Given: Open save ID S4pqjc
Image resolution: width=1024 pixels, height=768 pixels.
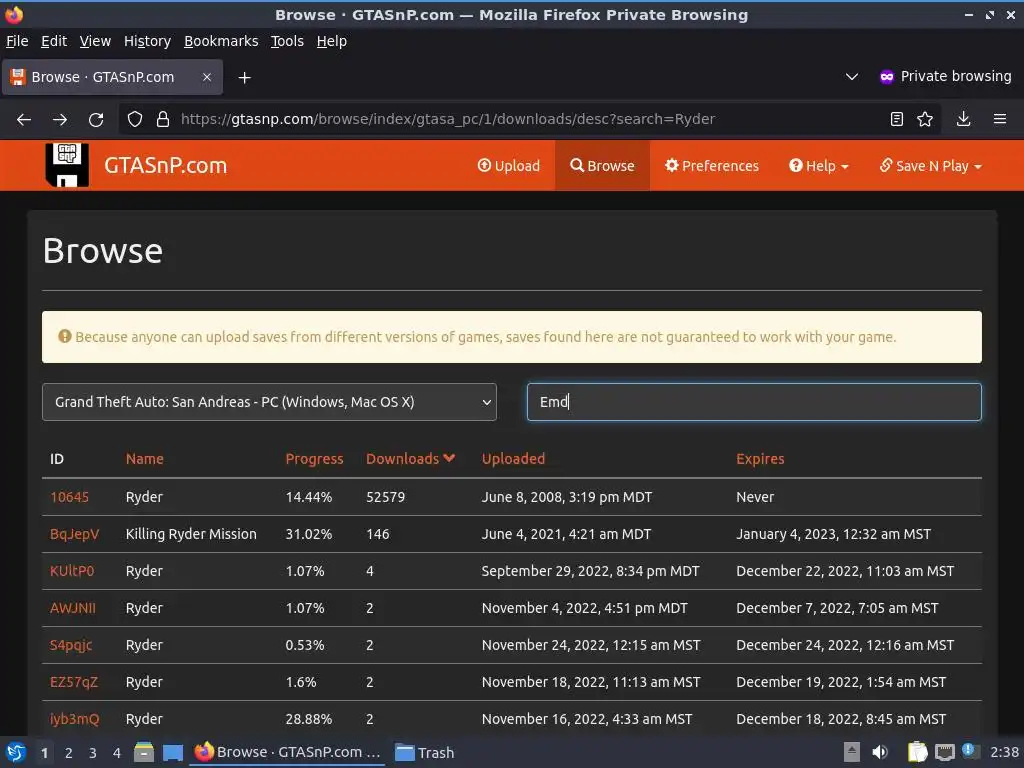Looking at the screenshot, I should (x=71, y=645).
